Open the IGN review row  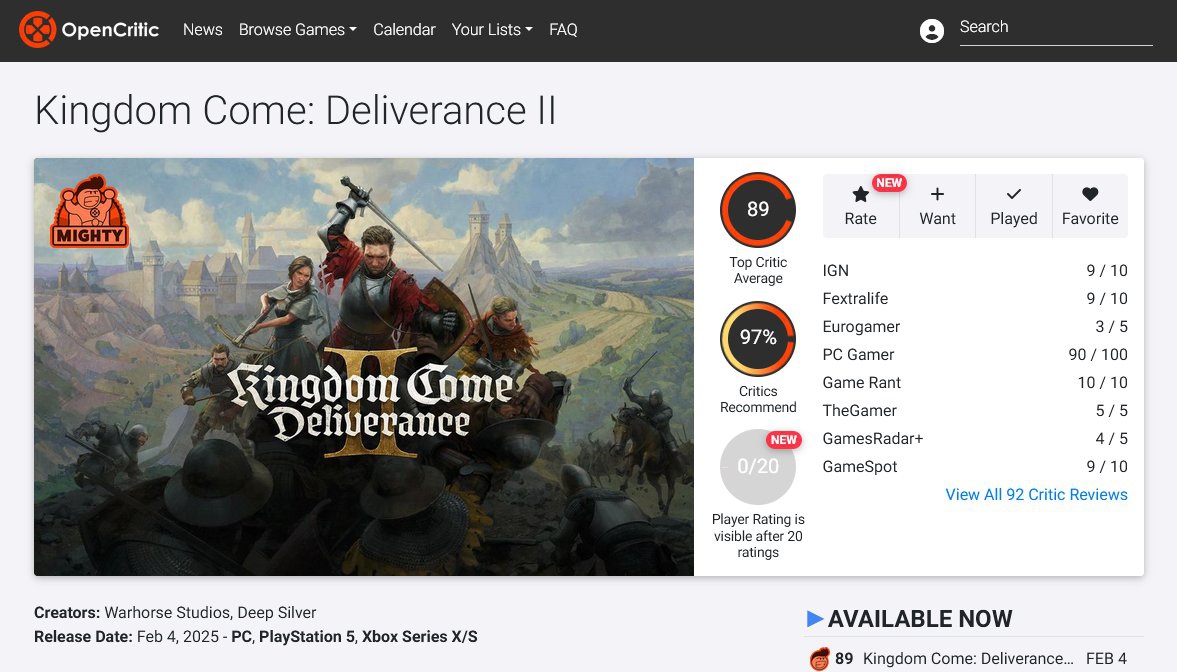coord(835,271)
